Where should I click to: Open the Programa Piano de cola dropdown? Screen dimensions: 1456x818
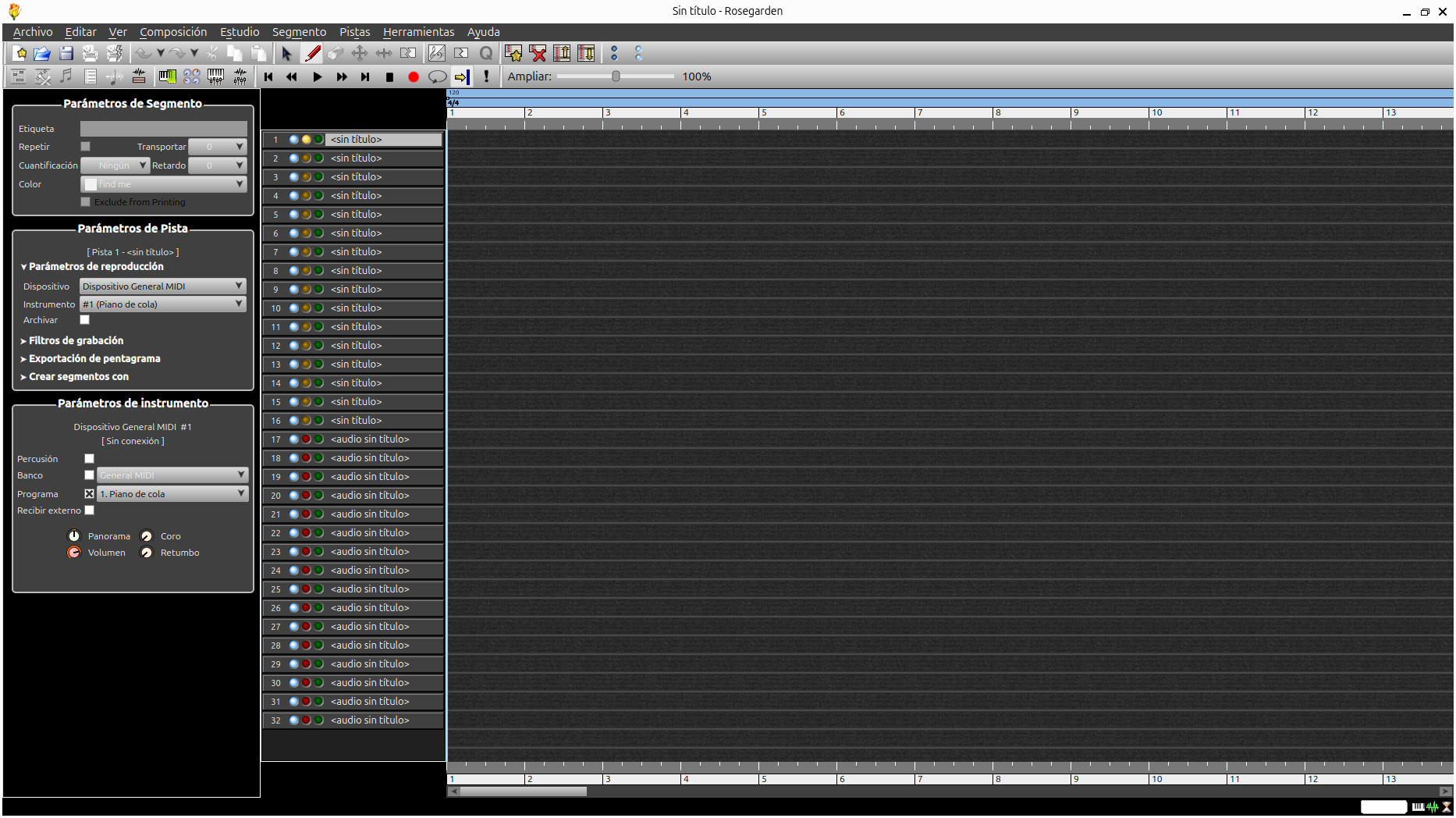coord(172,494)
